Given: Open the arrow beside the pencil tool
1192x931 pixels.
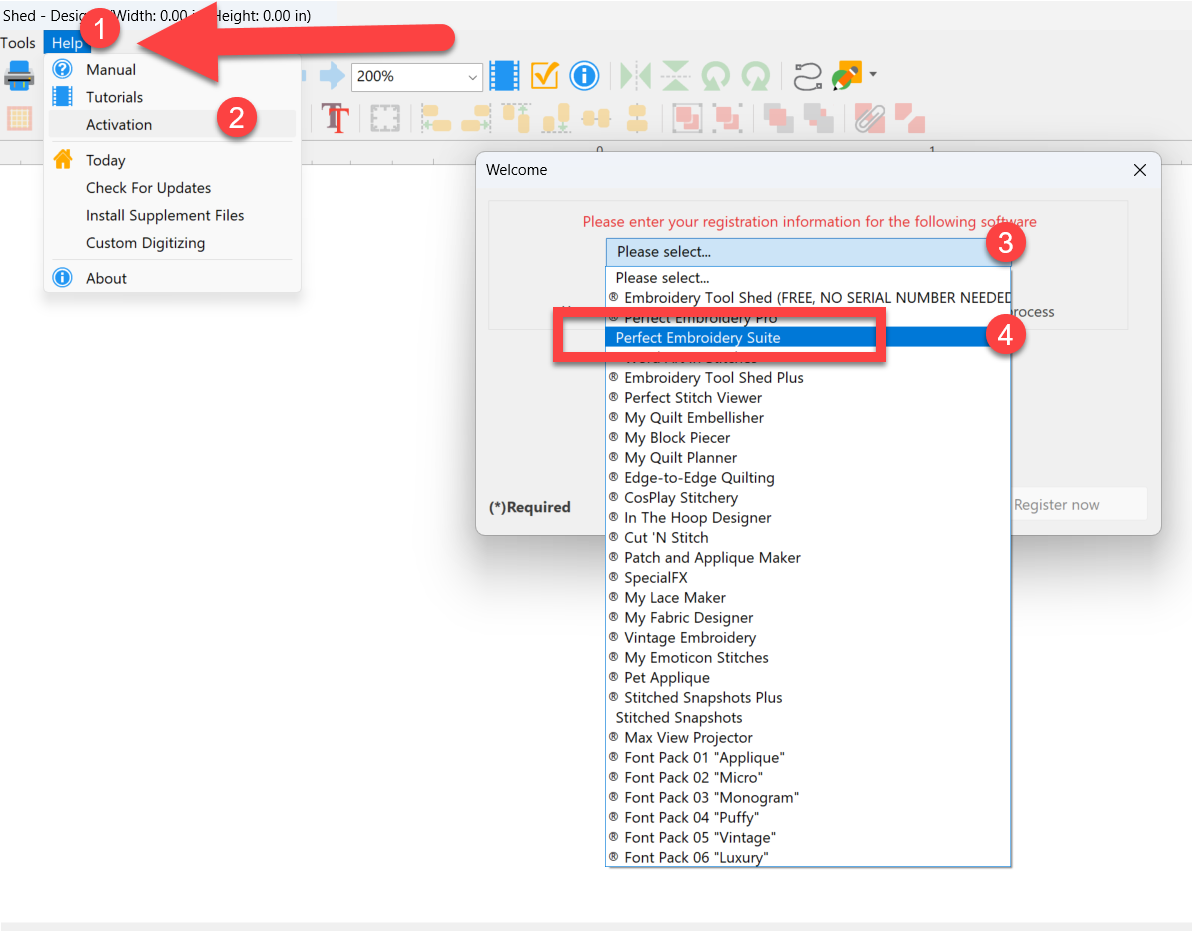Looking at the screenshot, I should (873, 74).
